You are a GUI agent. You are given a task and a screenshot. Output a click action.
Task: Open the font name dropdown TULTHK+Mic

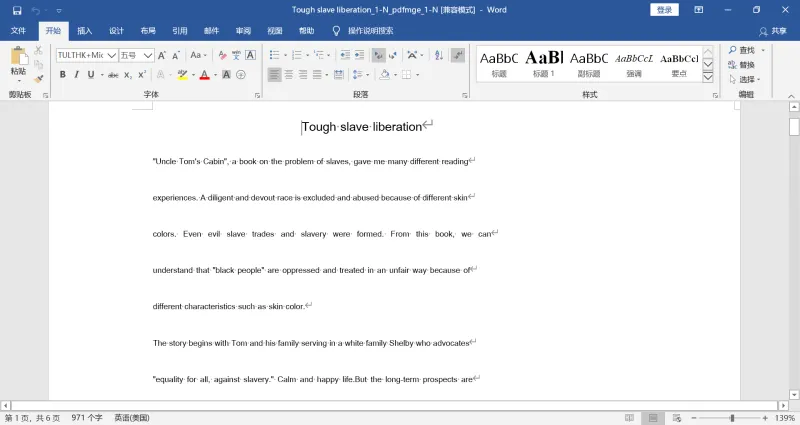tap(111, 55)
